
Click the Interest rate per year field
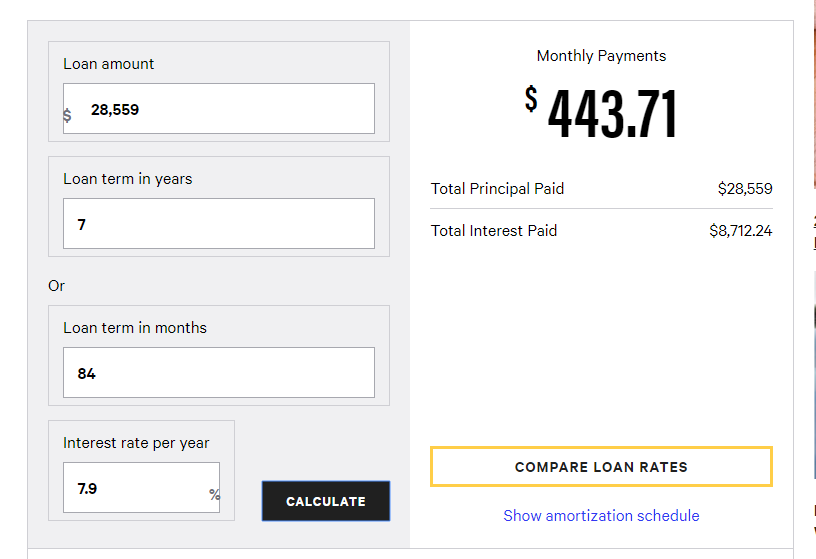click(141, 488)
